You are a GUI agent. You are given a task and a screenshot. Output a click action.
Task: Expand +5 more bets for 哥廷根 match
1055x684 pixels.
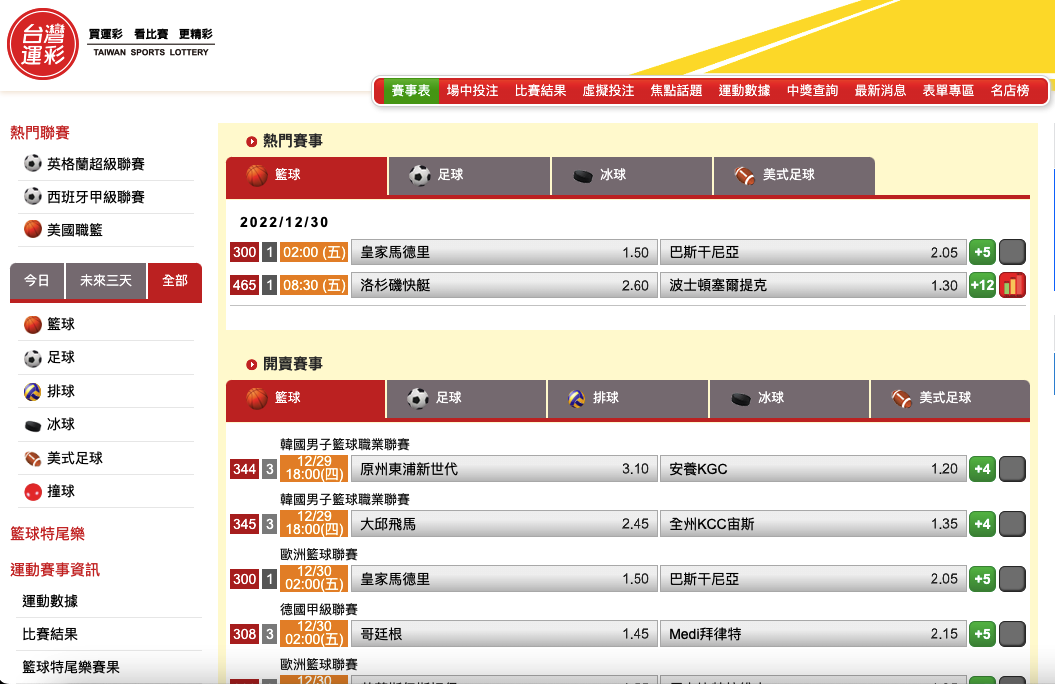pos(982,634)
